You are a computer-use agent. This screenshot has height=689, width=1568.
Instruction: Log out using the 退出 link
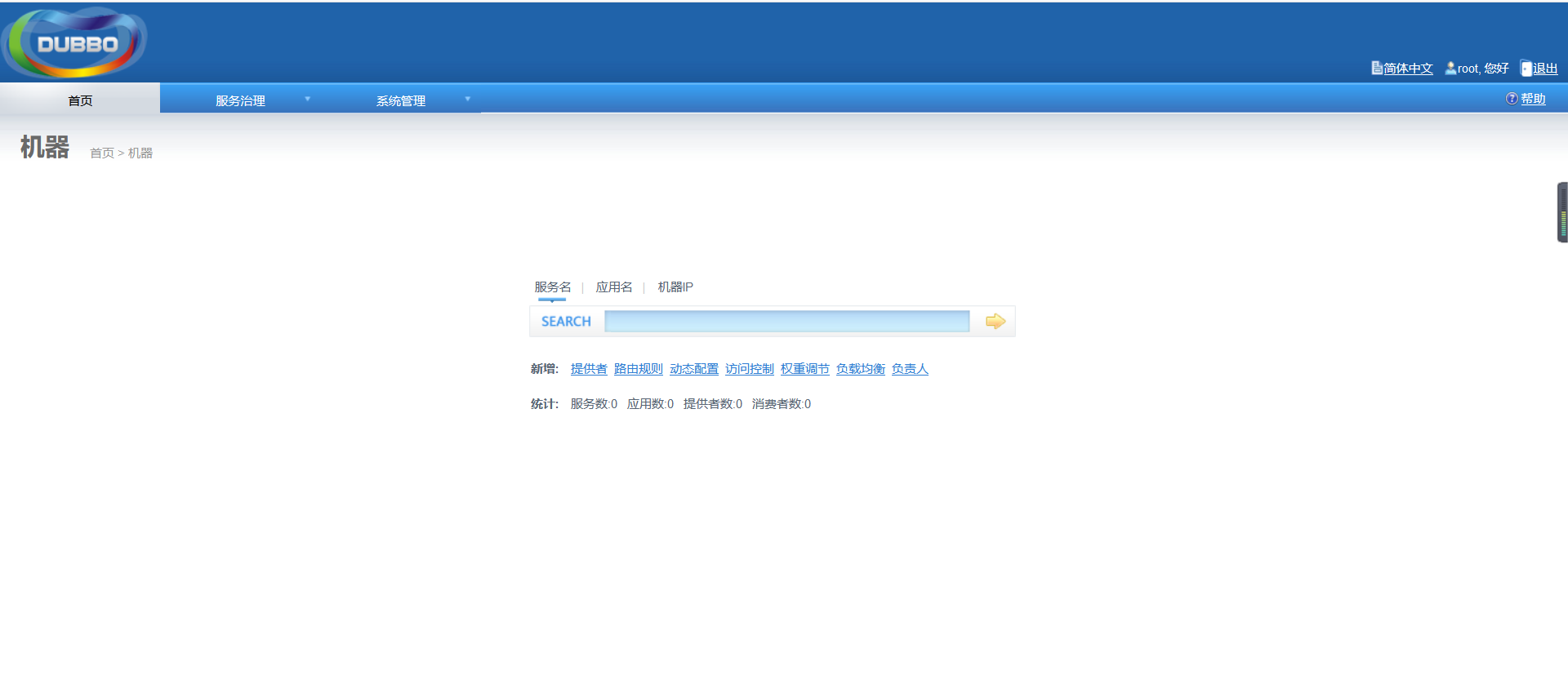pos(1545,69)
